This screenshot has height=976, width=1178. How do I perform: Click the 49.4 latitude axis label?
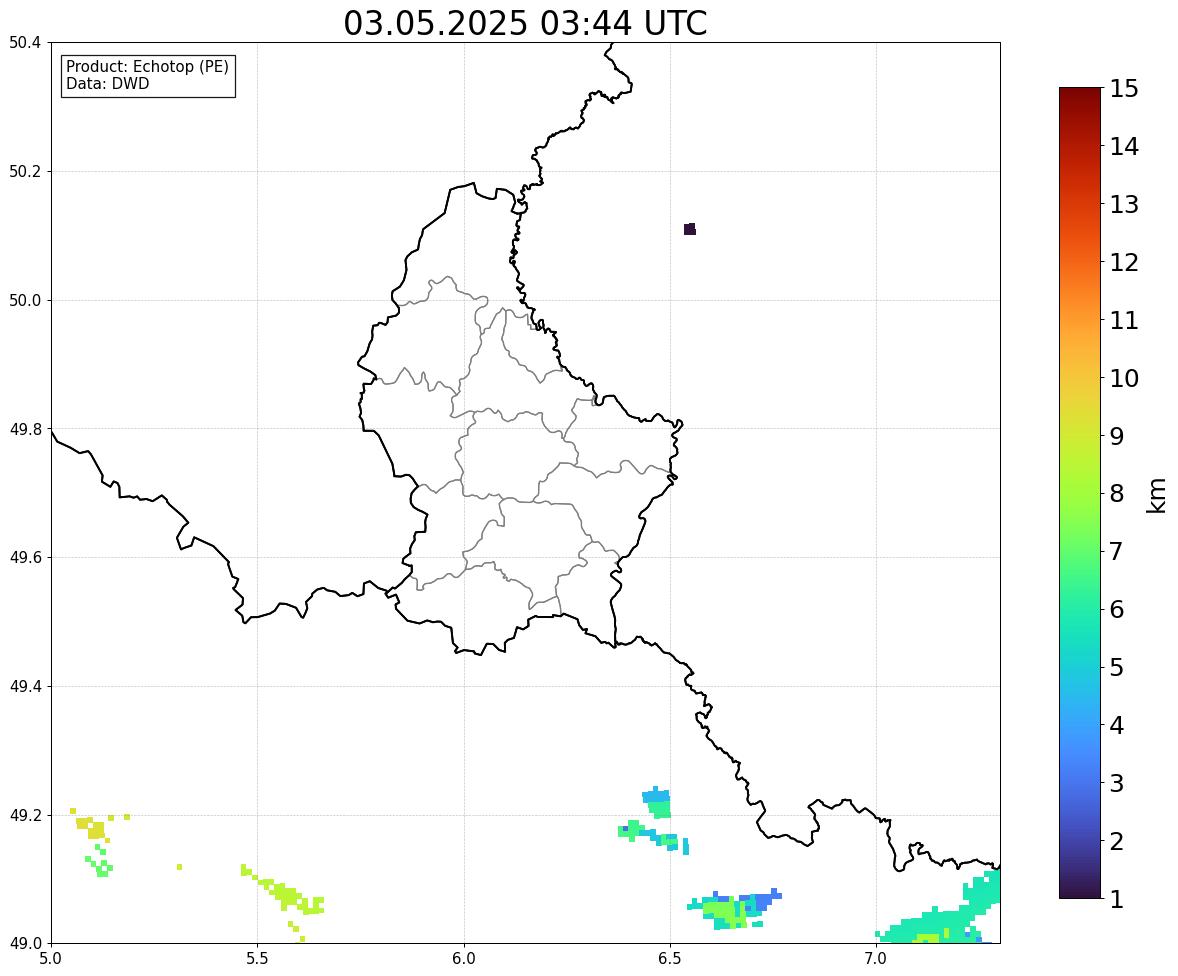[25, 687]
